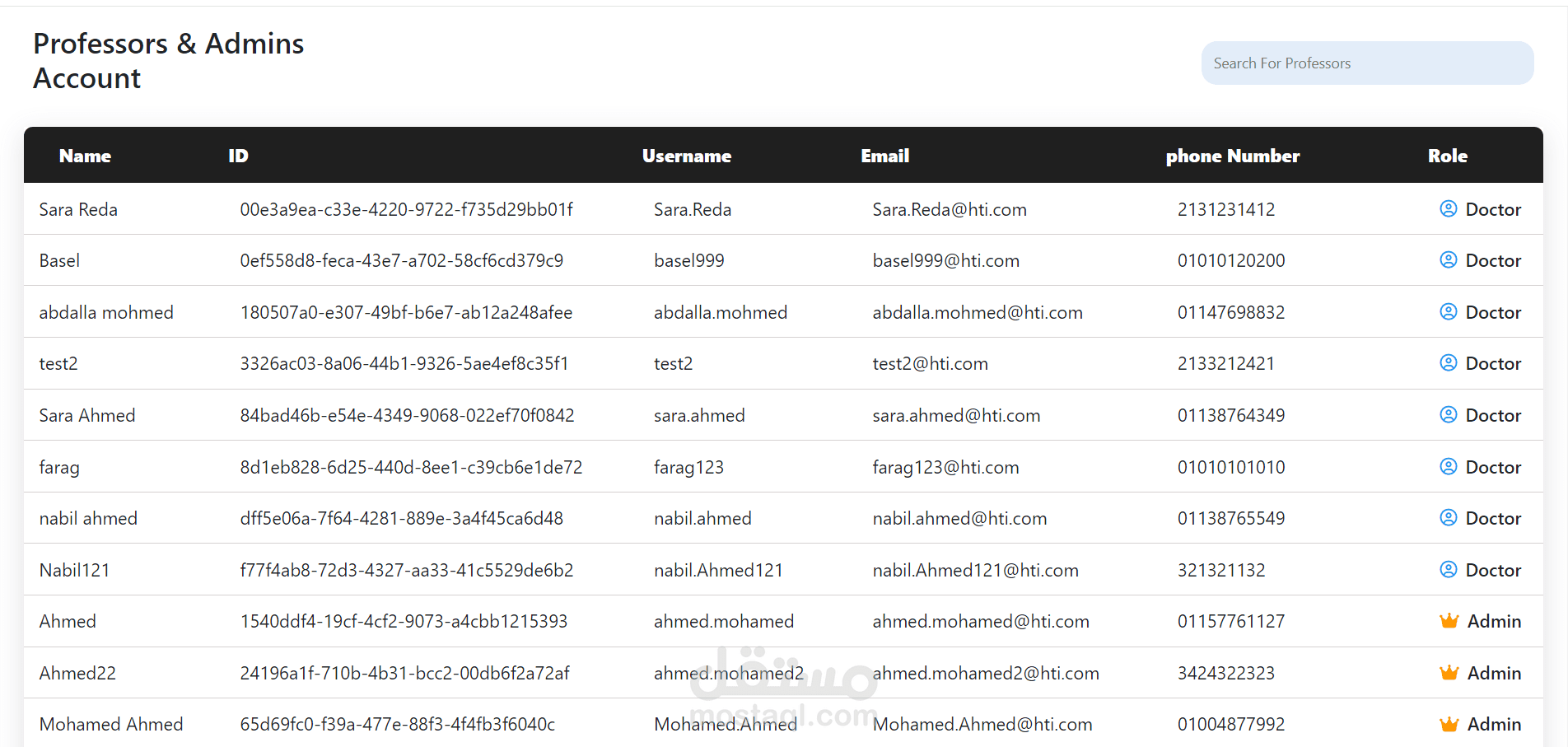Image resolution: width=1568 pixels, height=747 pixels.
Task: Click the crown icon for Mohamed Ahmed
Action: 1449,724
